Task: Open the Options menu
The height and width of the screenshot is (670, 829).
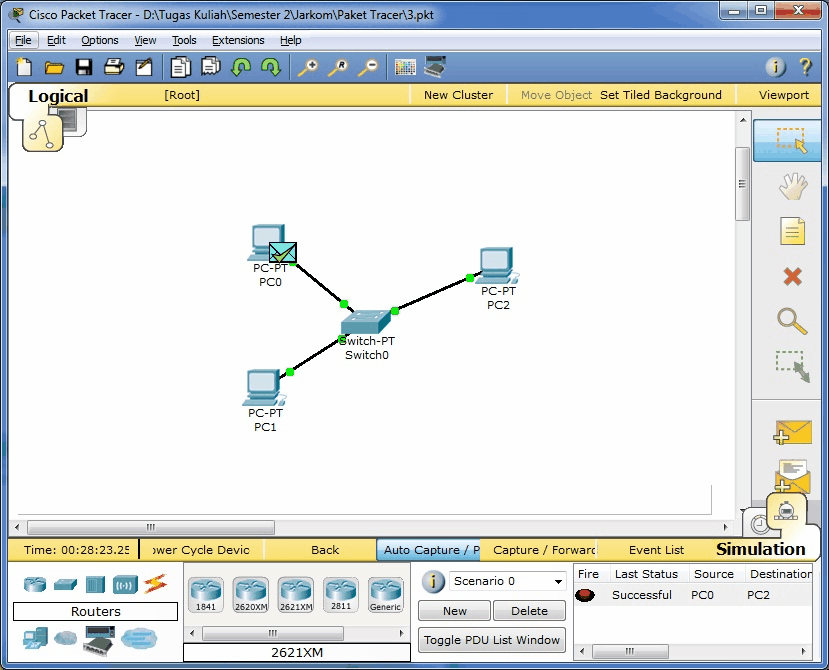Action: point(99,40)
